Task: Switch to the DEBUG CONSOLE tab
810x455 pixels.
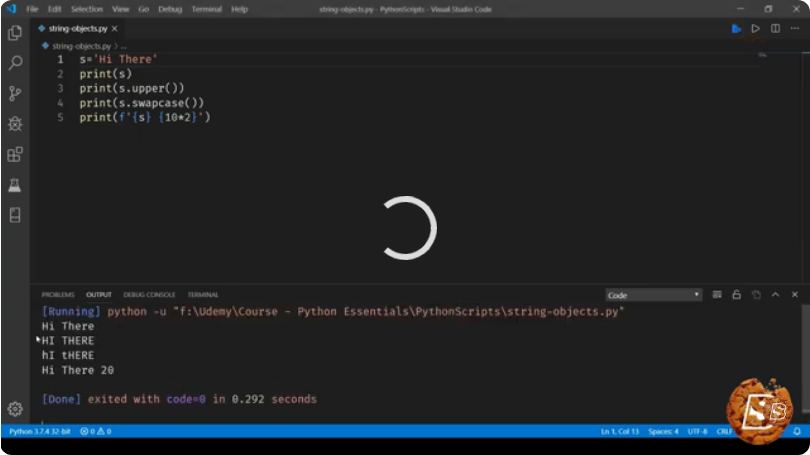Action: pyautogui.click(x=149, y=294)
